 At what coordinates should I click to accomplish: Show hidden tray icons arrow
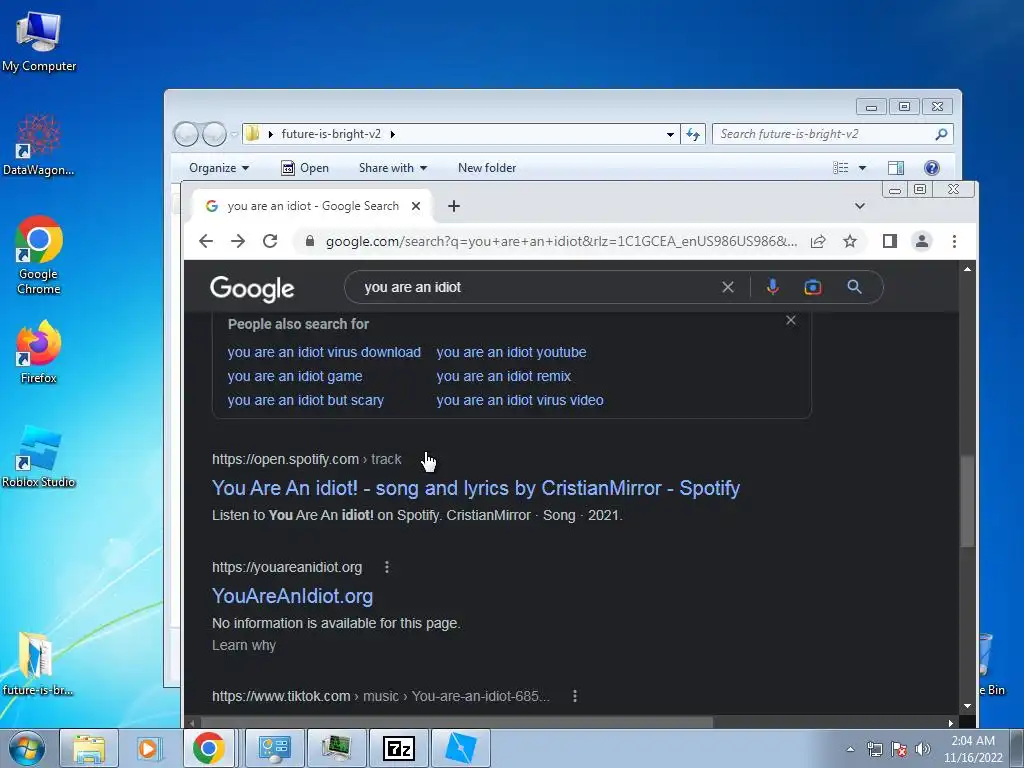pyautogui.click(x=850, y=749)
